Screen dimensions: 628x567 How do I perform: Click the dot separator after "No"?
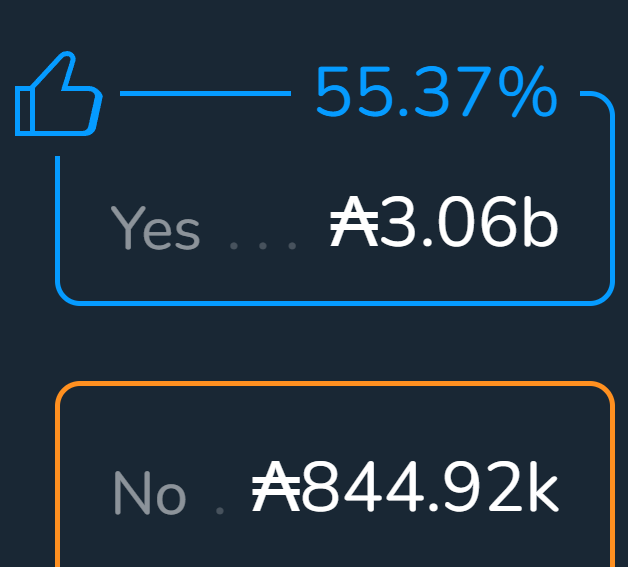coord(220,509)
